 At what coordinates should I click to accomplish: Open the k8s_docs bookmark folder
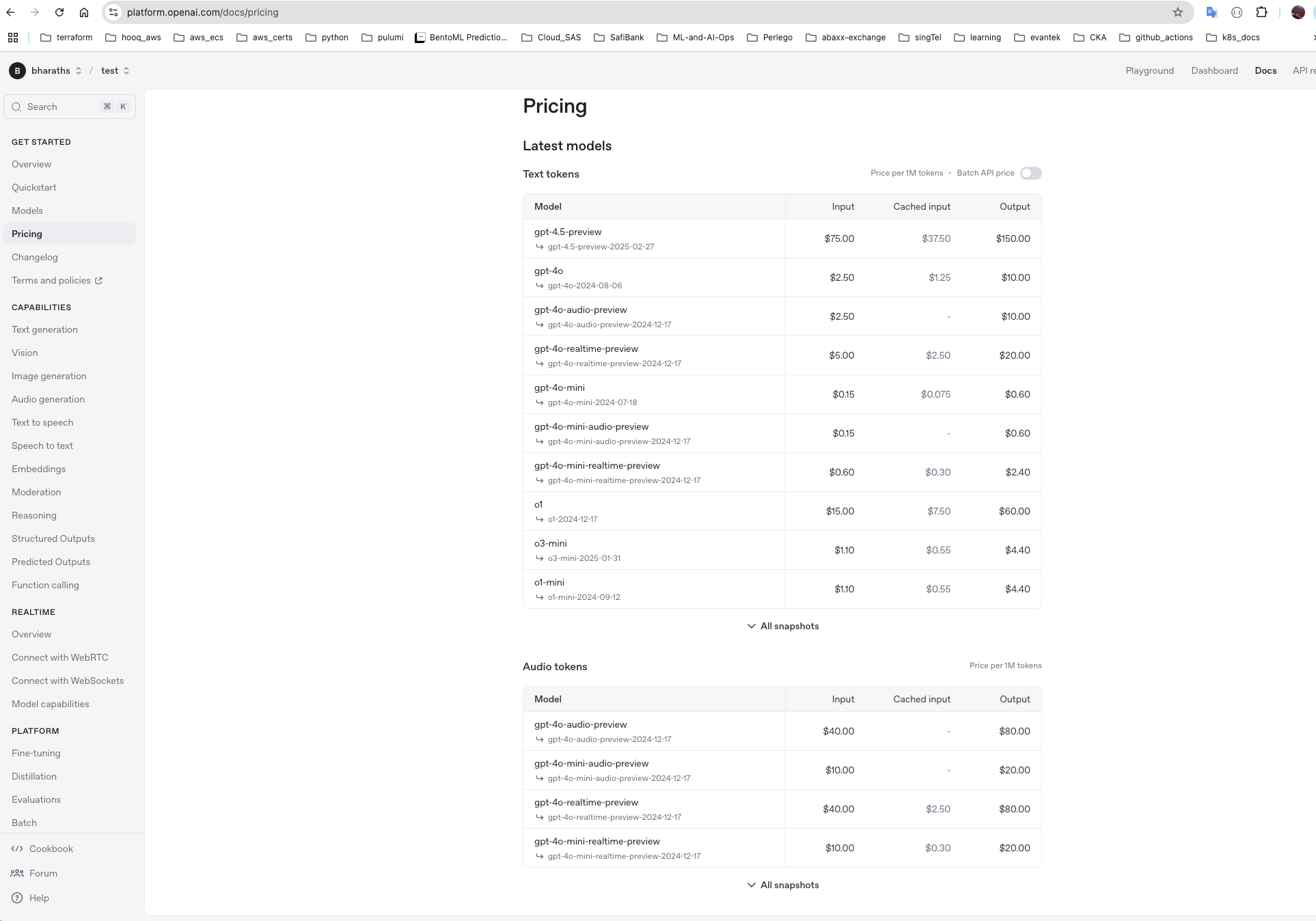tap(1233, 38)
